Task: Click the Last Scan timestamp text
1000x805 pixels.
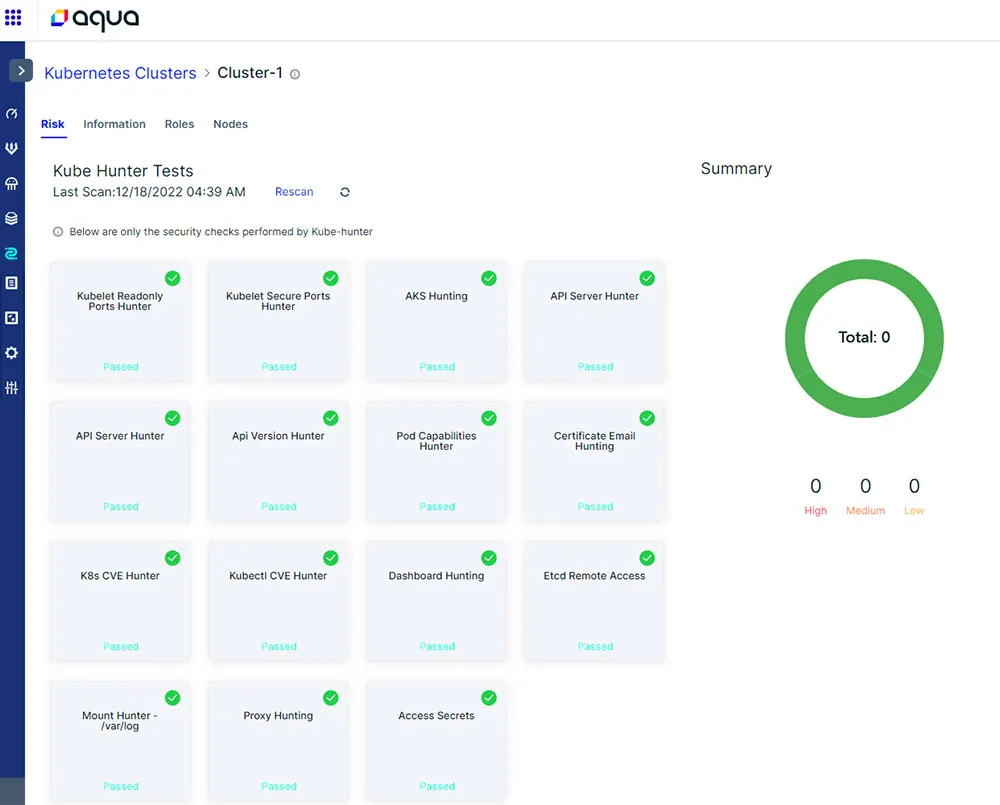Action: 149,192
